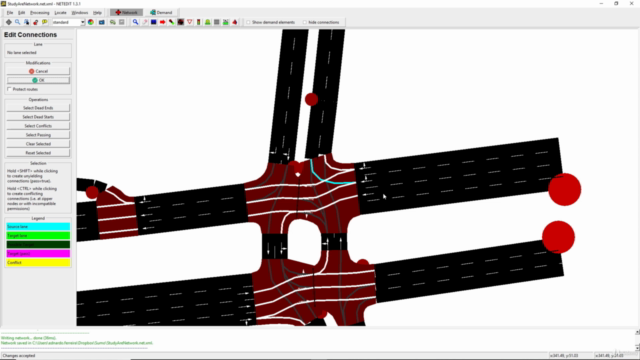Screen dimensions: 640x360
Task: Open the Edit menu
Action: 21,13
